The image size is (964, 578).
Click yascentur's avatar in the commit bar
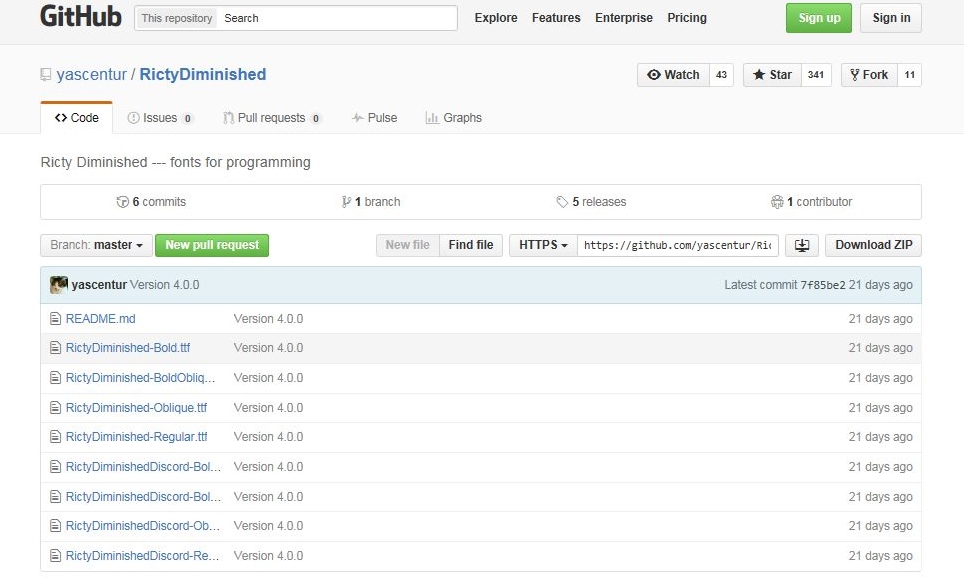pos(59,285)
